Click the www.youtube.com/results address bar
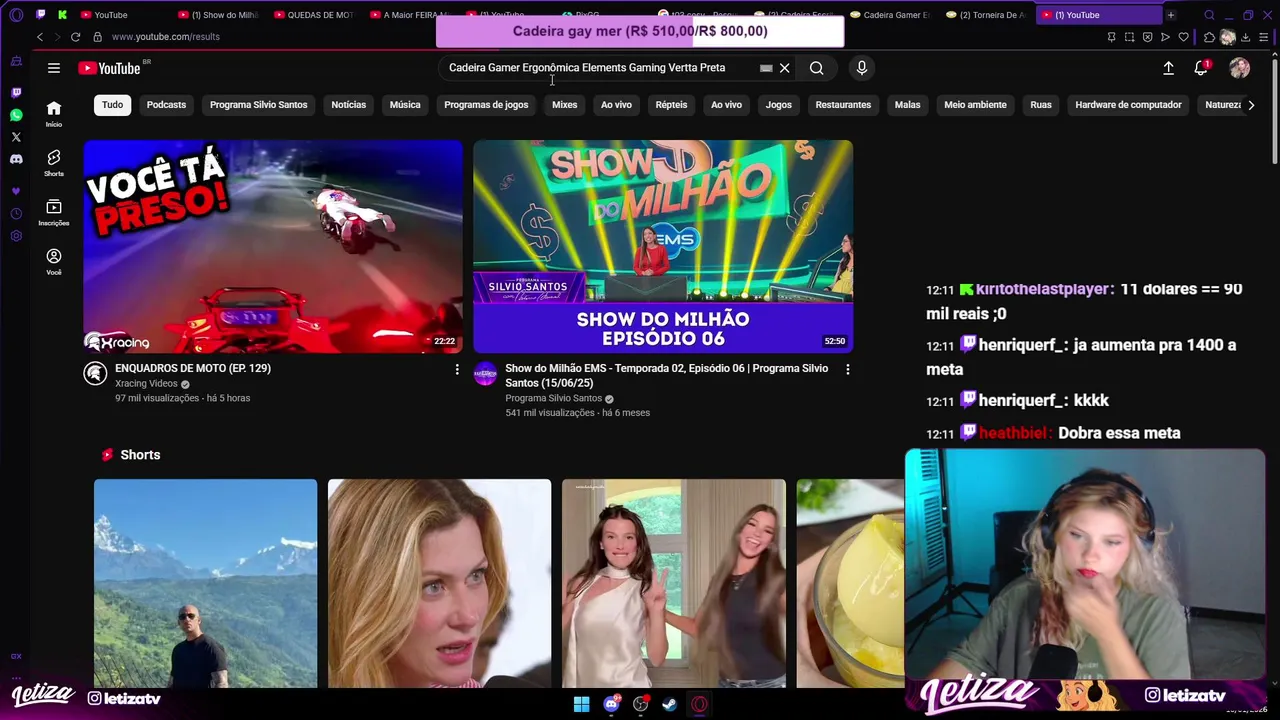The image size is (1280, 720). pos(166,37)
